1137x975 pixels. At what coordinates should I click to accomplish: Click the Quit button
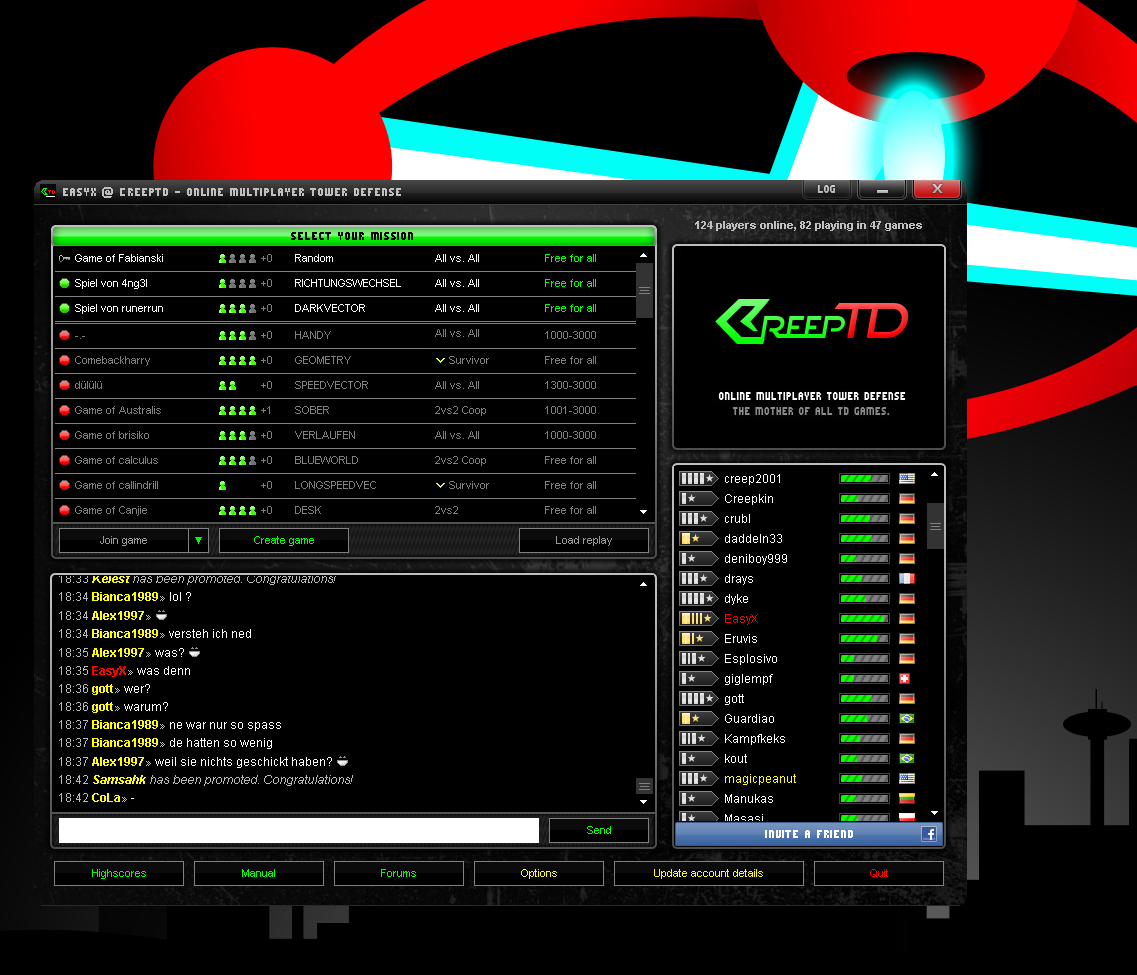point(879,874)
